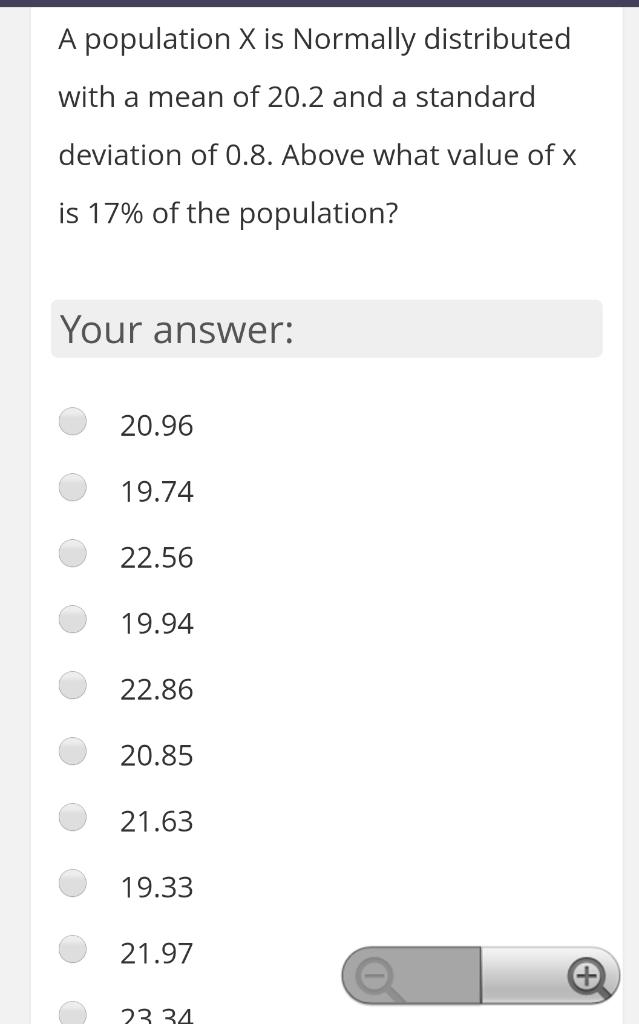Choose the answer option 20.96
This screenshot has height=1024, width=639.
tap(157, 425)
